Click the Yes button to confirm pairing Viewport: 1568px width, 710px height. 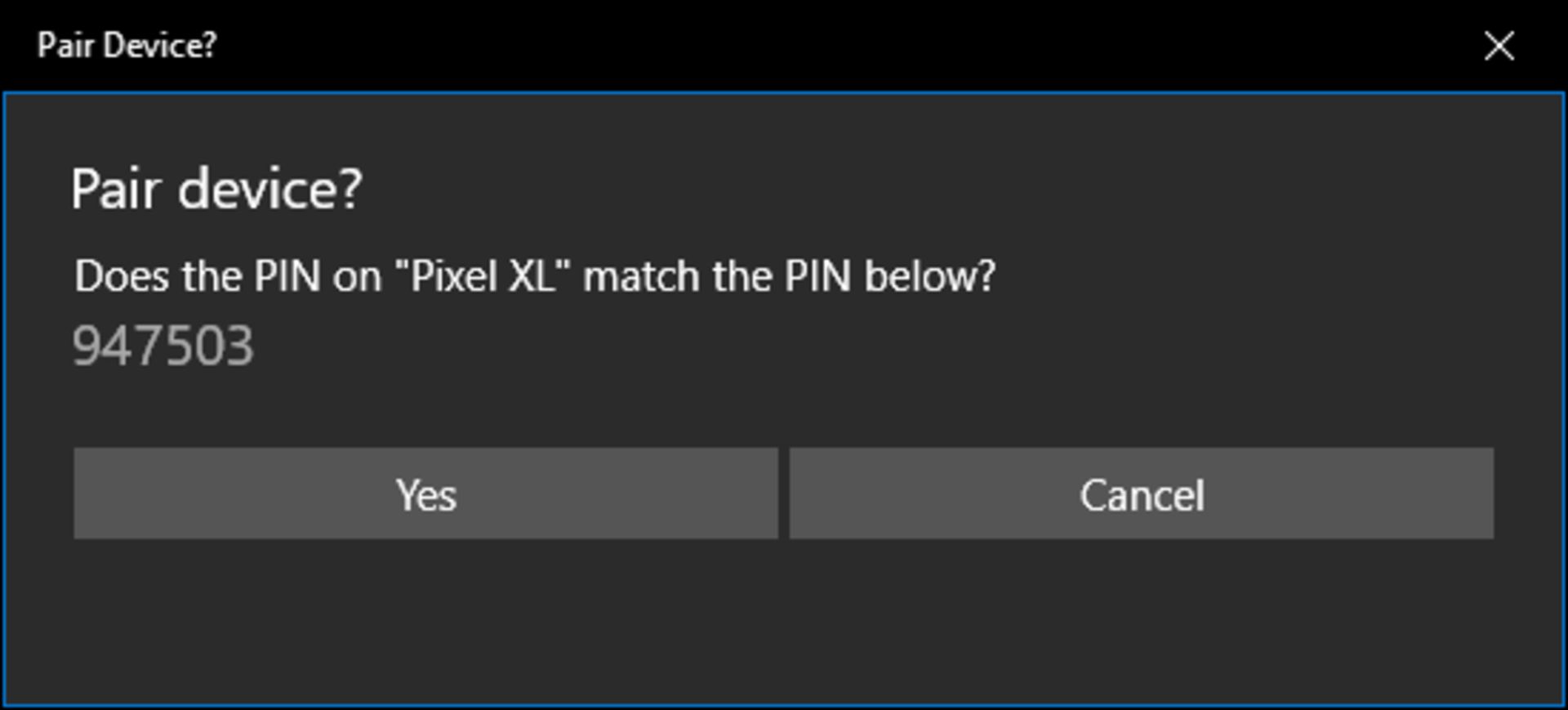(x=425, y=493)
